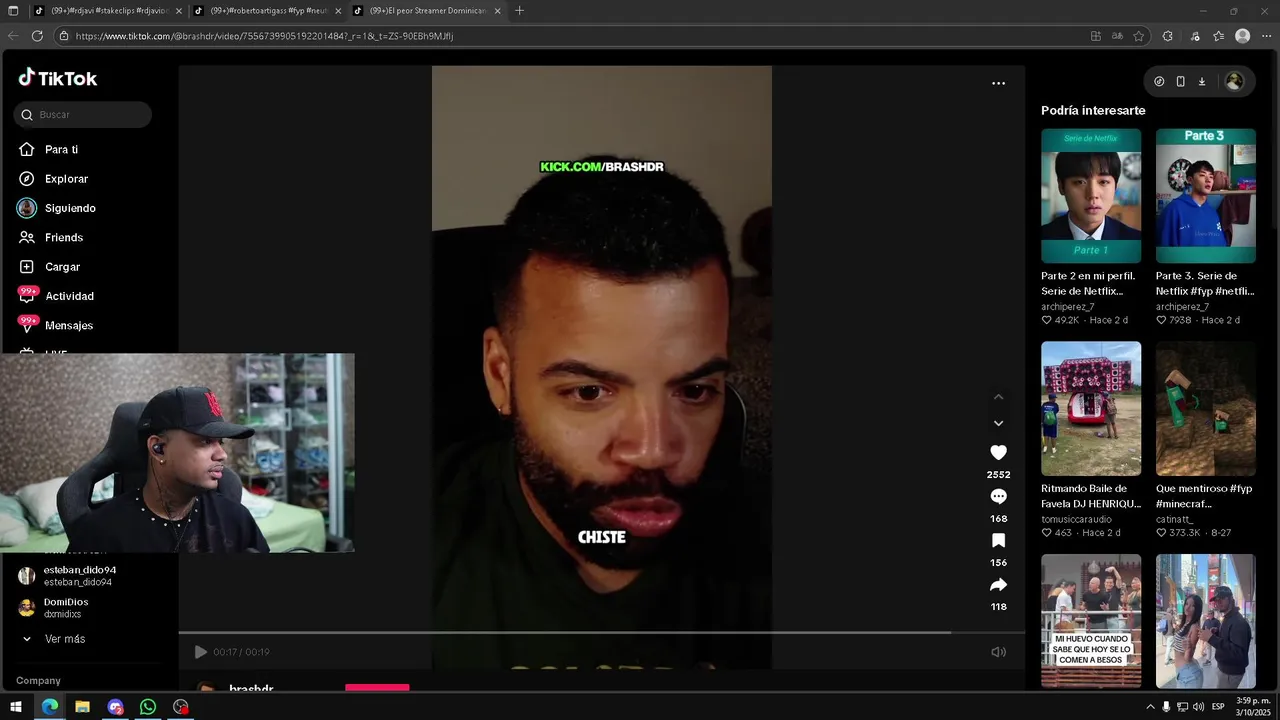Viewport: 1280px width, 720px height.
Task: Add page to favorites star
Action: (1138, 36)
